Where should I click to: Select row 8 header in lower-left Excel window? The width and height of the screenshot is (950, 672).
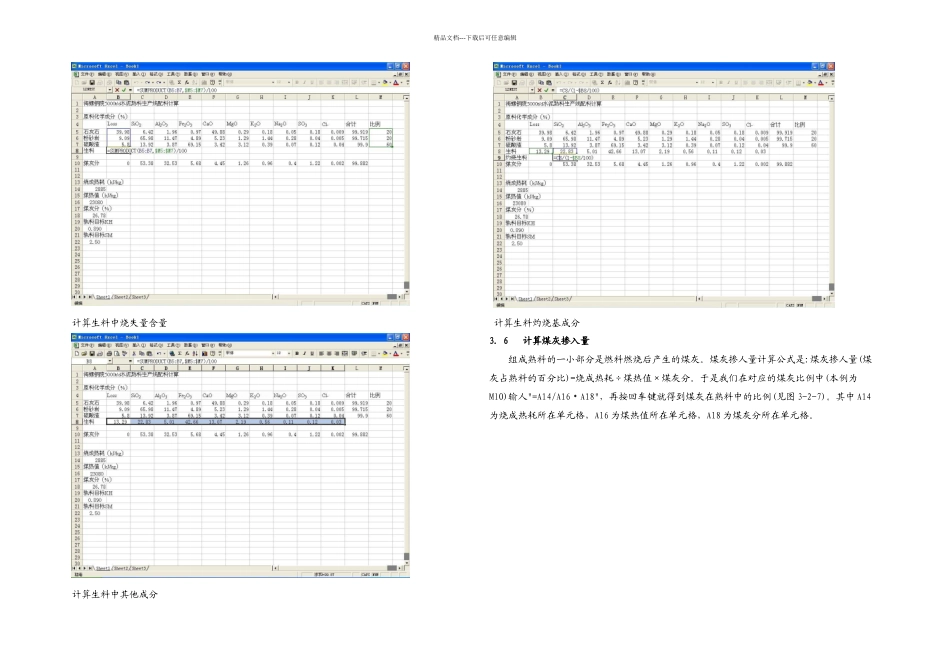(77, 421)
